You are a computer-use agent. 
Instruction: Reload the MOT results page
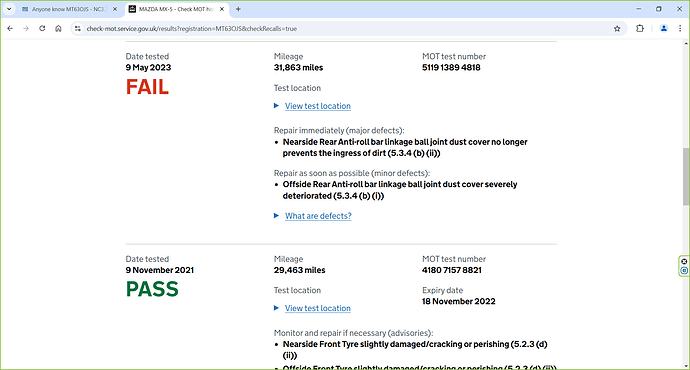click(42, 29)
